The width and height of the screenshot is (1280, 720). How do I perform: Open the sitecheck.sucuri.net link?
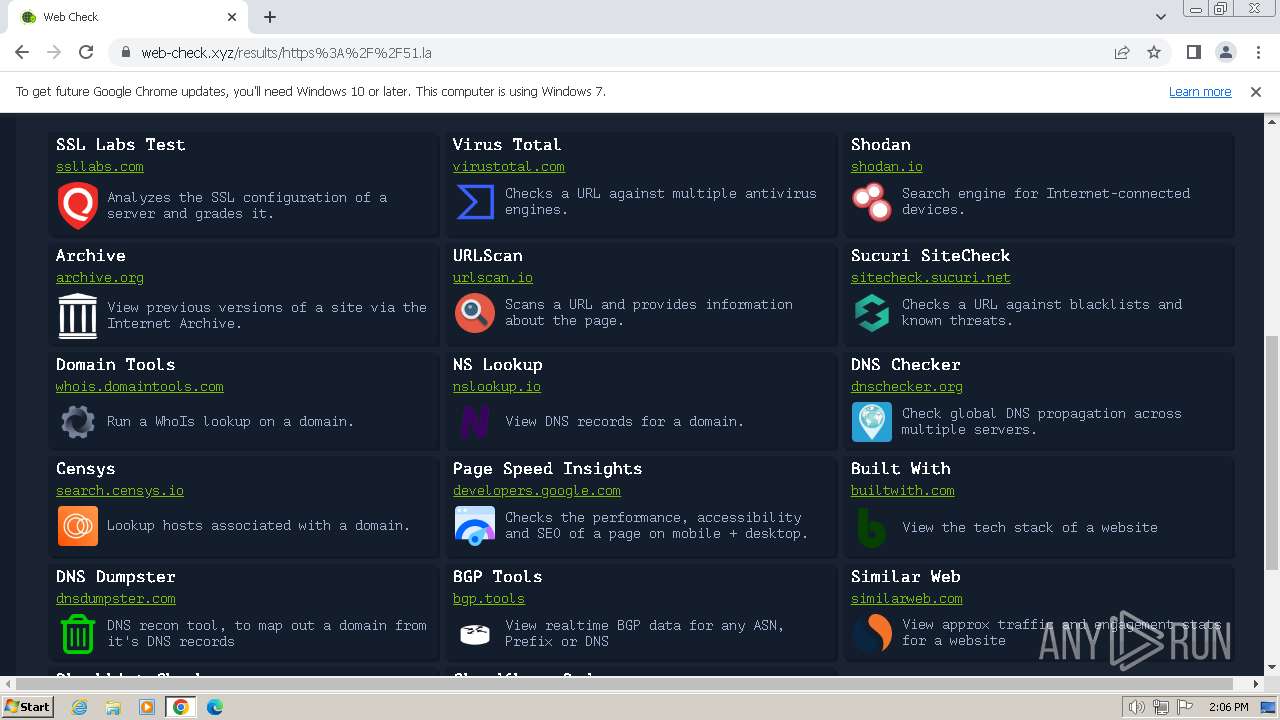[931, 278]
